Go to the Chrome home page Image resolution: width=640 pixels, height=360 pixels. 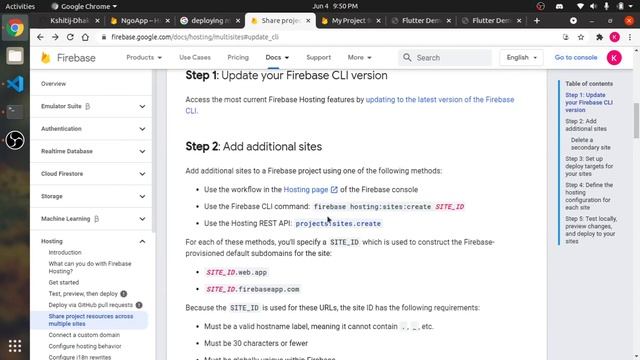click(x=85, y=37)
